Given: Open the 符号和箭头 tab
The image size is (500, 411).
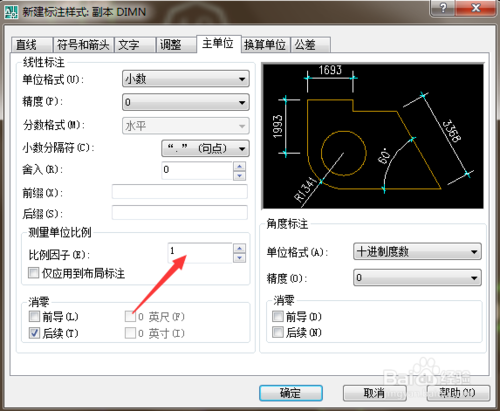Looking at the screenshot, I should [83, 45].
